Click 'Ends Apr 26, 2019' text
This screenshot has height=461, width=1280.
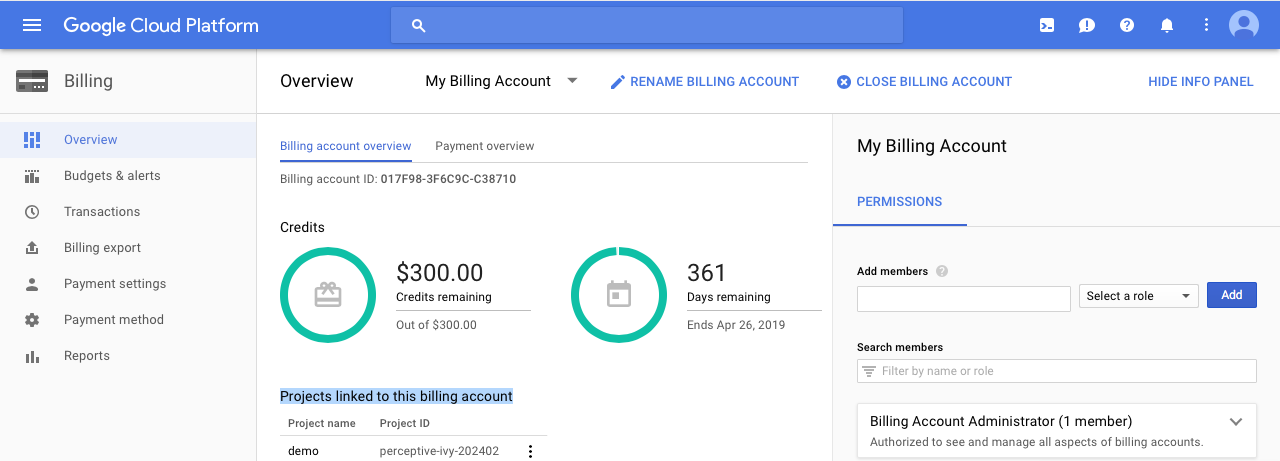[x=736, y=325]
